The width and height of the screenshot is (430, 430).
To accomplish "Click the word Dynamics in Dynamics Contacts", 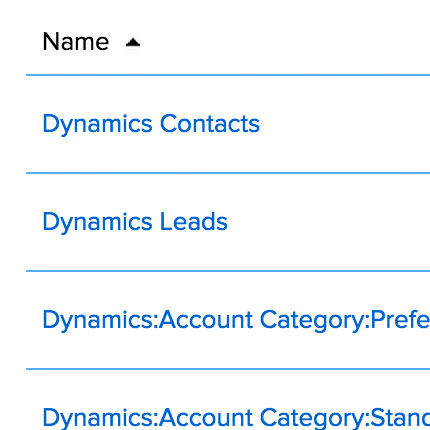I will [x=97, y=124].
